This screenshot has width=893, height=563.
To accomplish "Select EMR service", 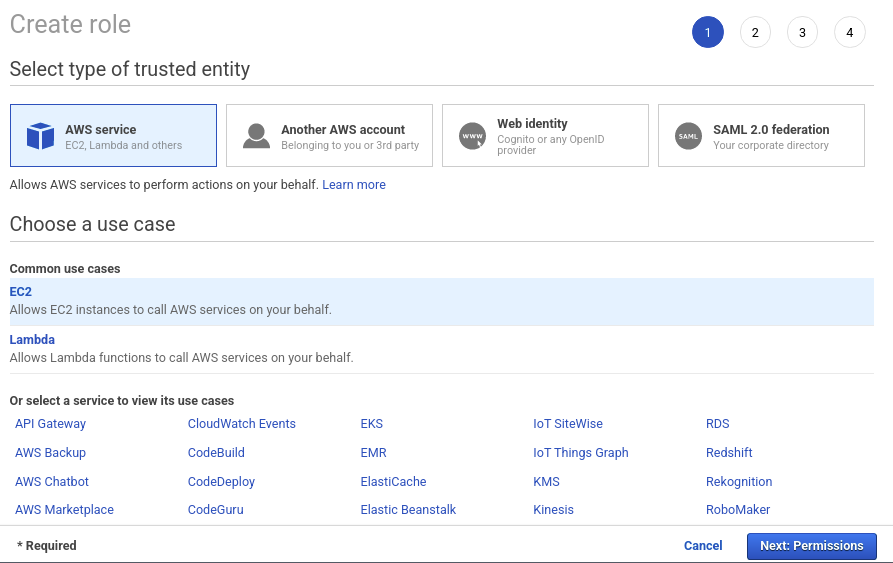I will (374, 453).
